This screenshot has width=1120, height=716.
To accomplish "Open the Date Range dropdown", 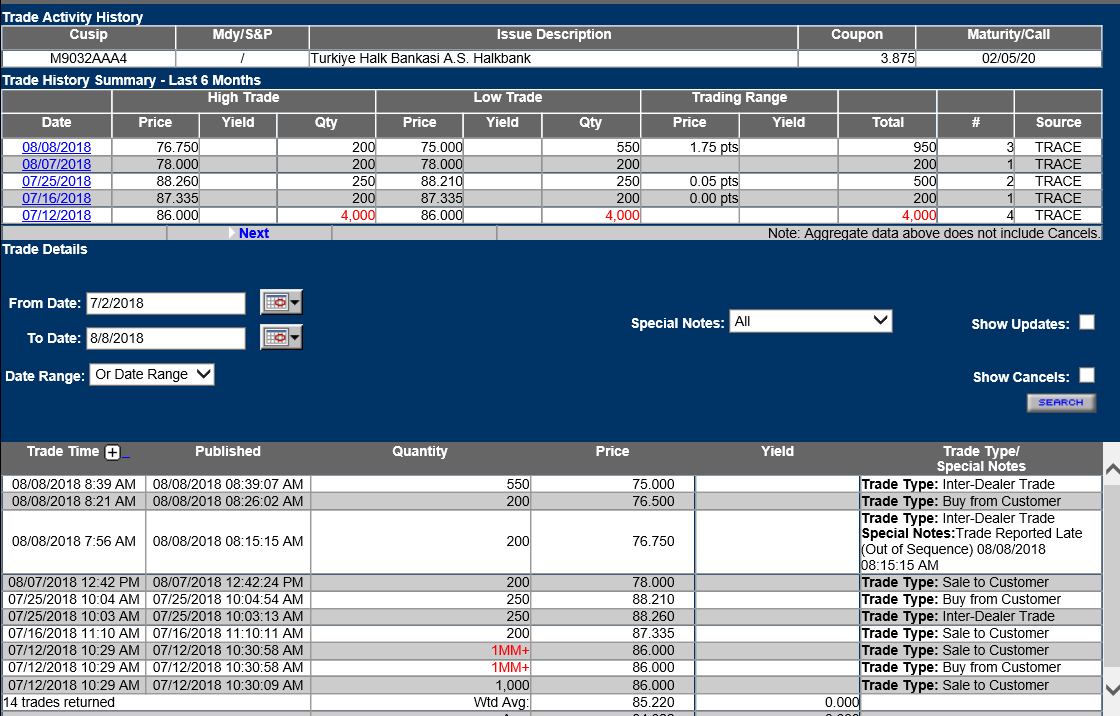I will click(x=151, y=374).
